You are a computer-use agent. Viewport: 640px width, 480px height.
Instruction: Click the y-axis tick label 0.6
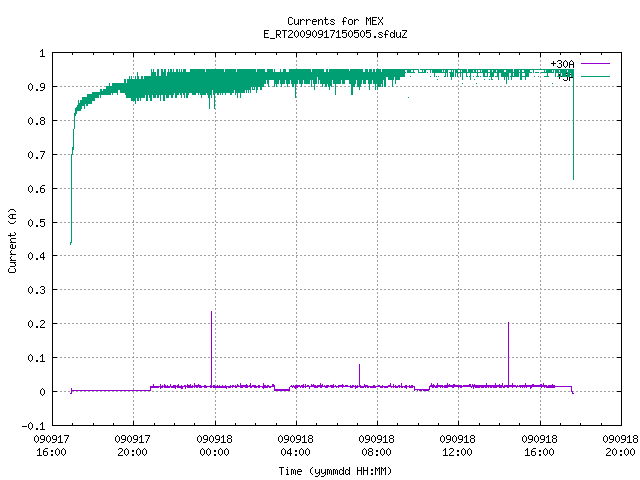coord(36,189)
